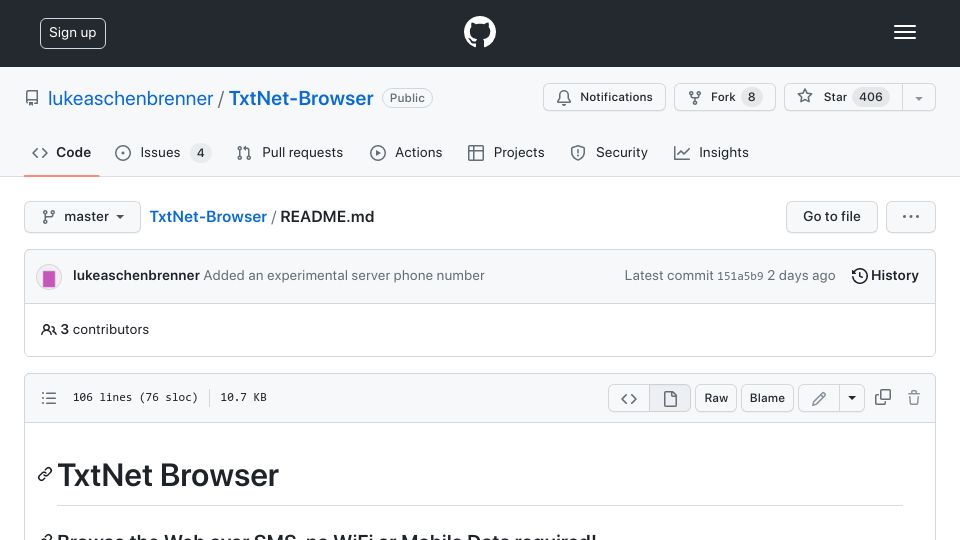Fork the repository
Screen dimensions: 960x540
725,97
